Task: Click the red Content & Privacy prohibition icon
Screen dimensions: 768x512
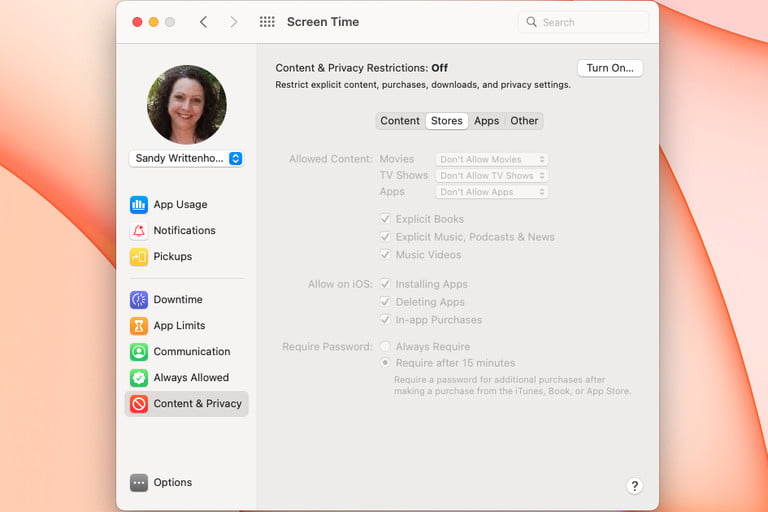Action: (139, 403)
